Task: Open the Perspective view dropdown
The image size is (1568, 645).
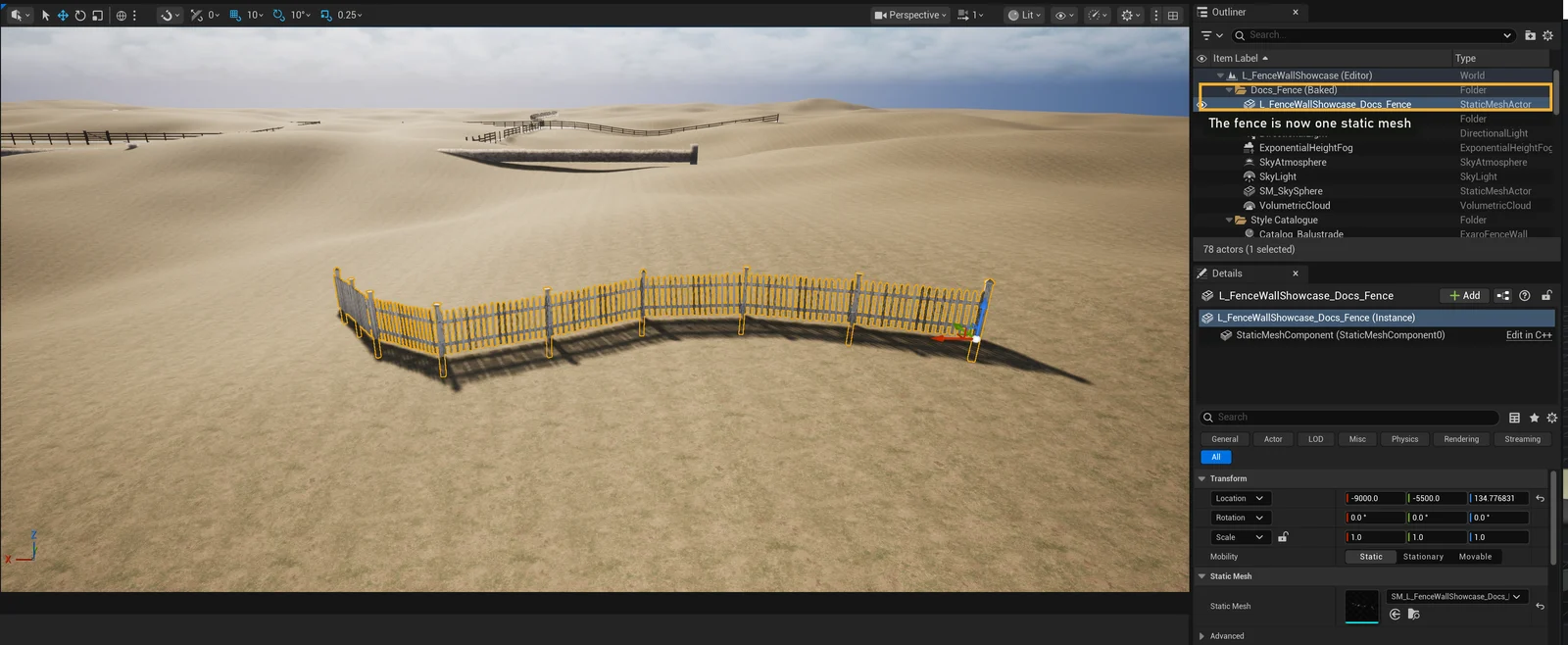Action: pos(910,15)
